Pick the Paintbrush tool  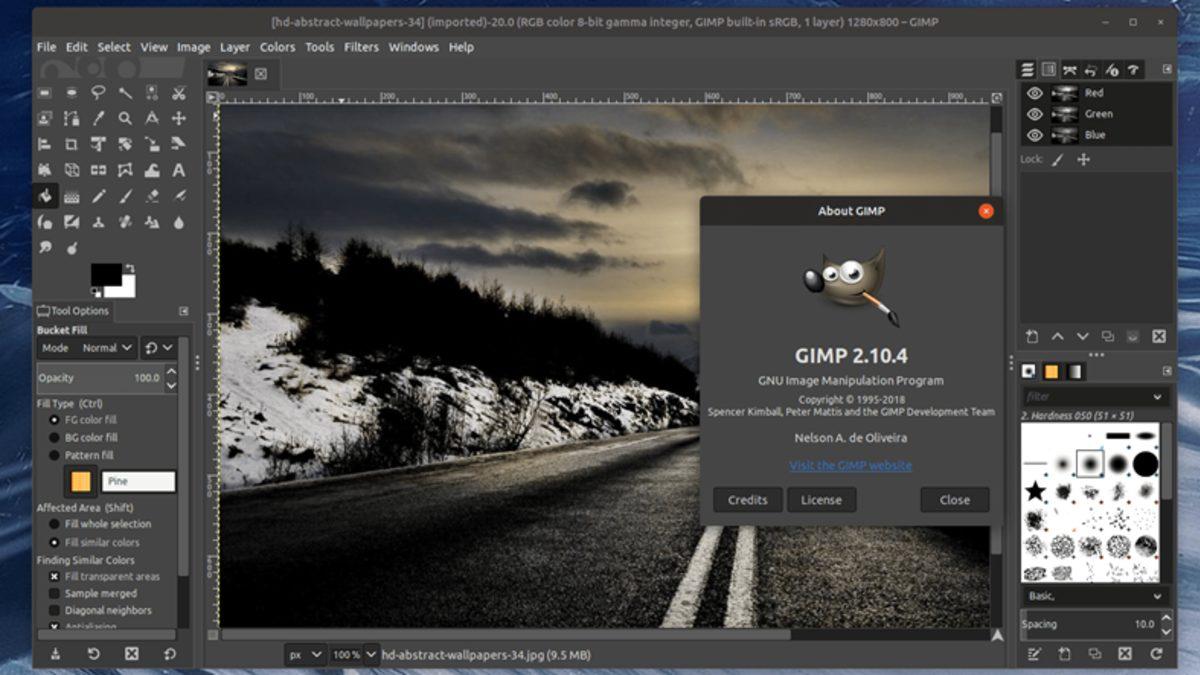tap(127, 196)
